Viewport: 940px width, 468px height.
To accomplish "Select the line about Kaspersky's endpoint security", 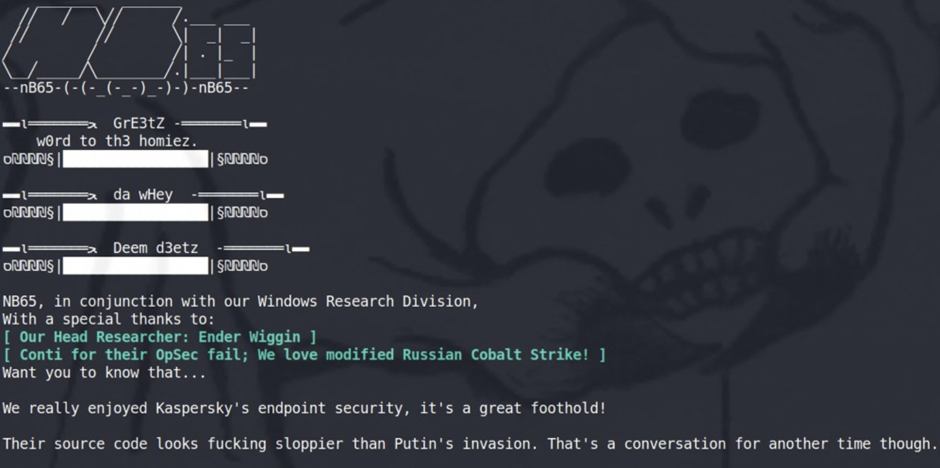I will (304, 409).
